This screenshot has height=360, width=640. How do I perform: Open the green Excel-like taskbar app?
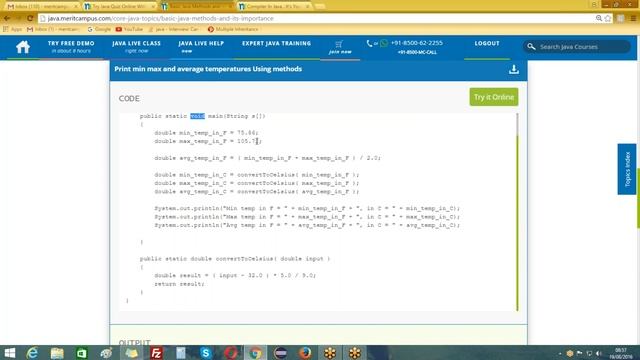(x=82, y=353)
